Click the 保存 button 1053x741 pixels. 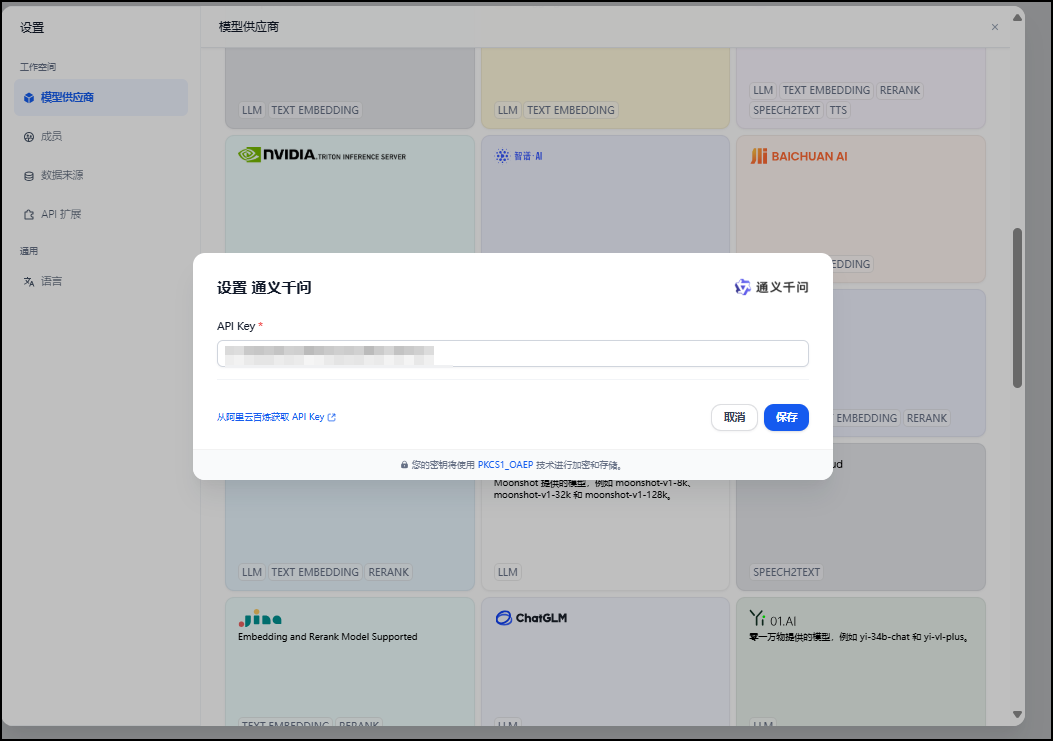(x=786, y=417)
